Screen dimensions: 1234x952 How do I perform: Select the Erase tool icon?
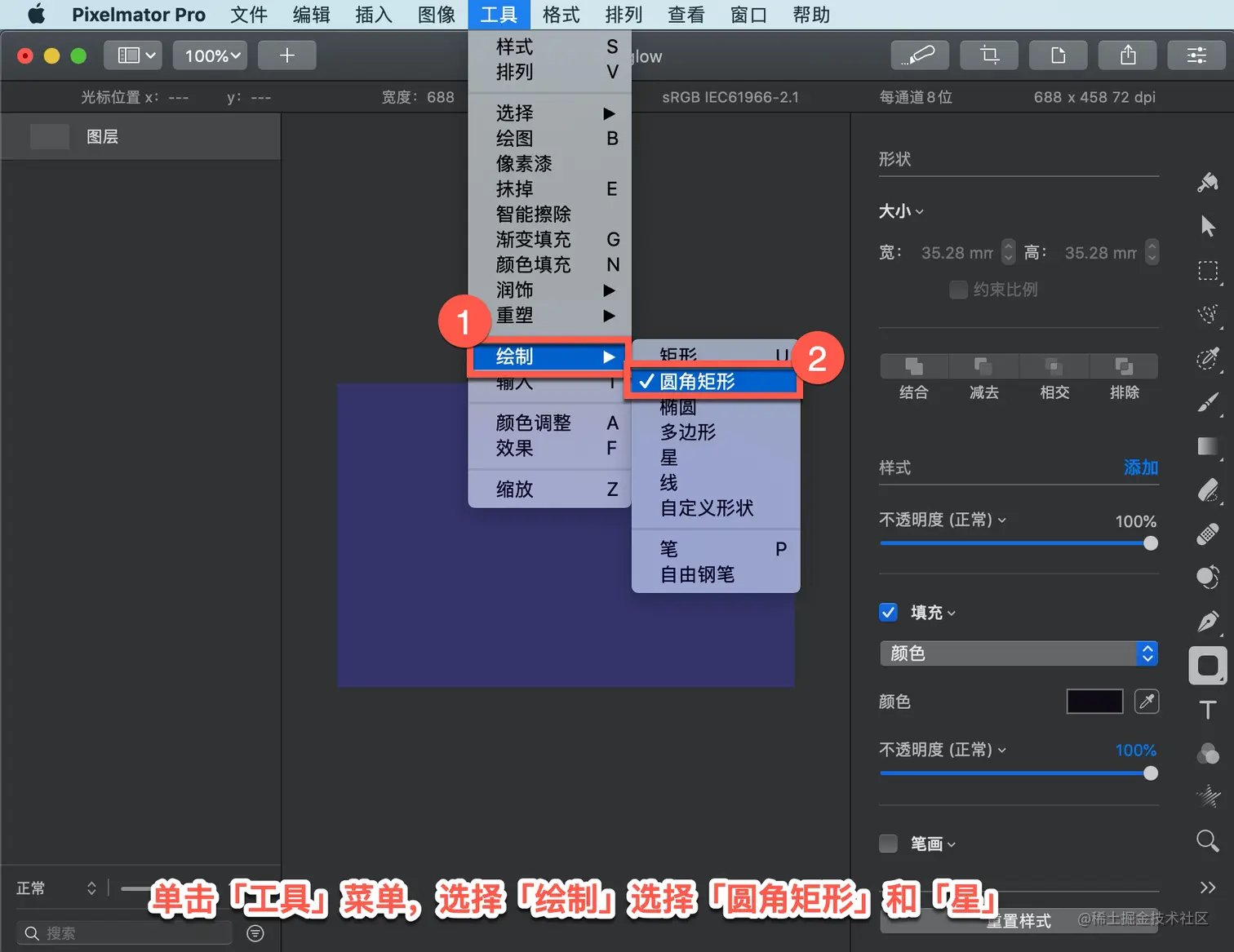1208,490
